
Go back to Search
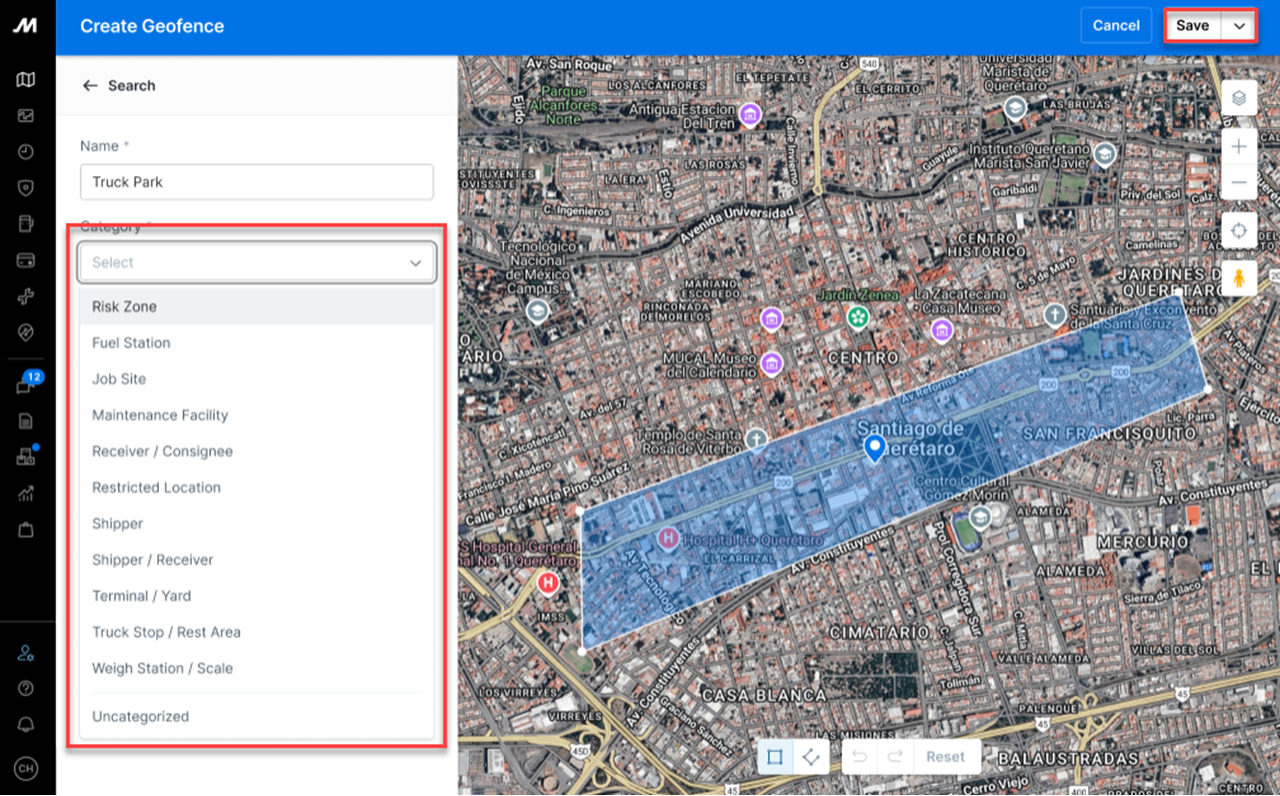[118, 86]
